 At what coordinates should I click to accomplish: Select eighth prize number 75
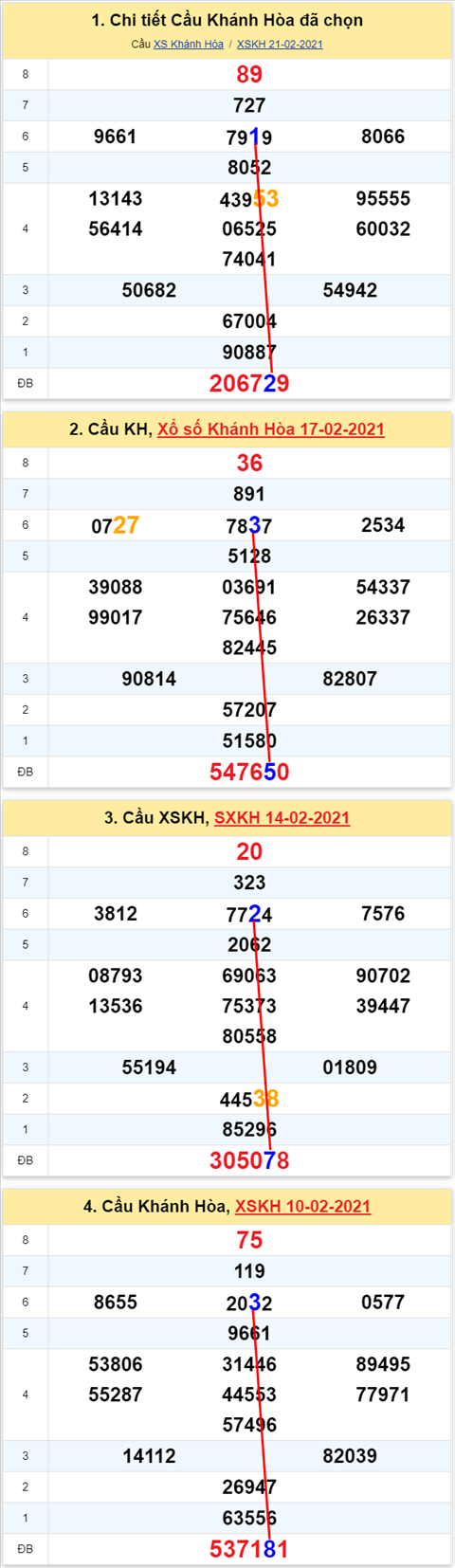click(x=249, y=1241)
